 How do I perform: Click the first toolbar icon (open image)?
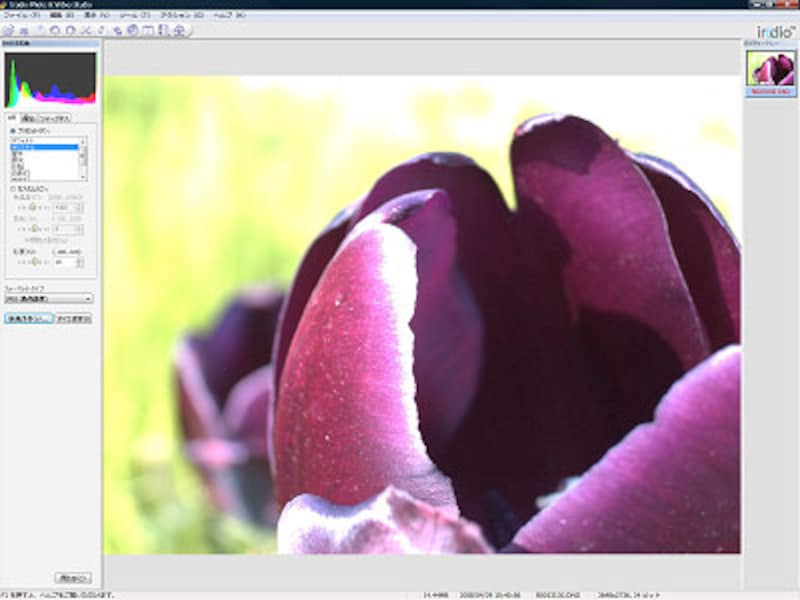point(9,31)
